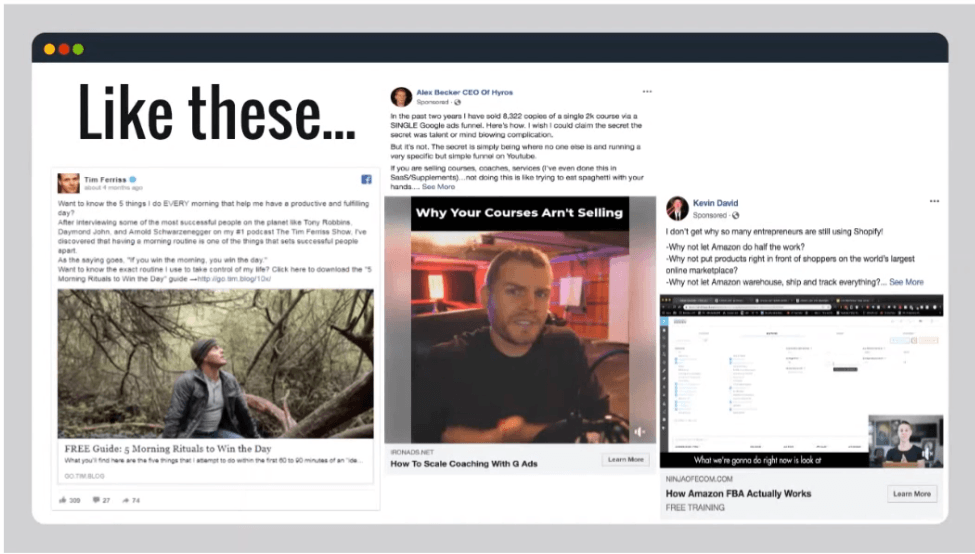Screen dimensions: 975x554
Task: Click the Tim Ferriss profile picture
Action: click(68, 183)
